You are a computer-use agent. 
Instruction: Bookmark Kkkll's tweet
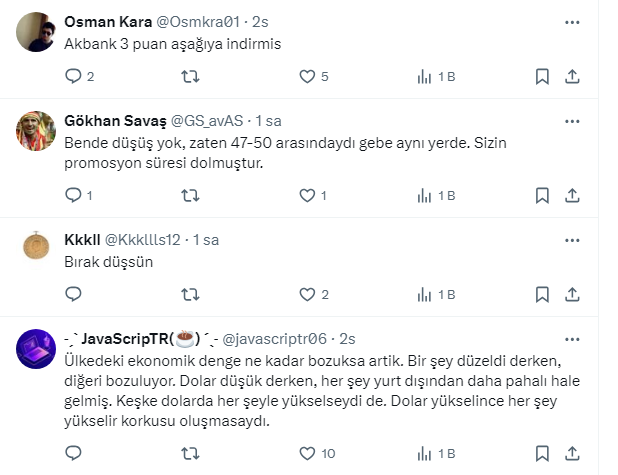541,294
